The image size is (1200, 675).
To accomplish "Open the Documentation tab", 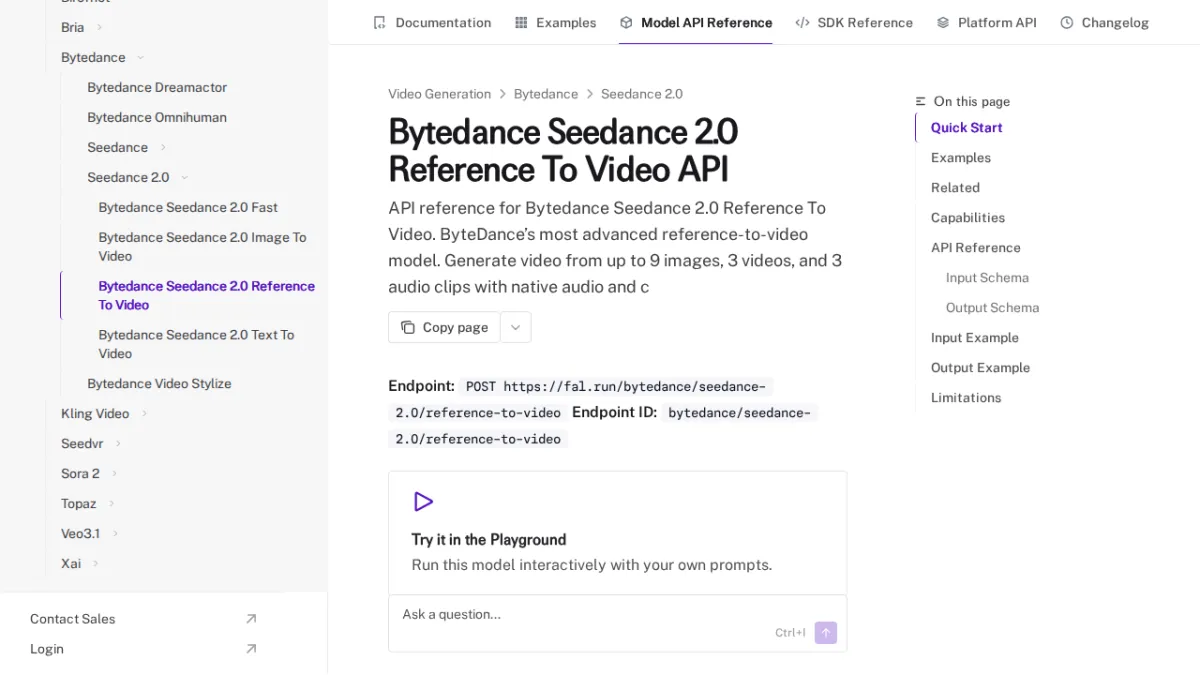I will click(x=432, y=22).
